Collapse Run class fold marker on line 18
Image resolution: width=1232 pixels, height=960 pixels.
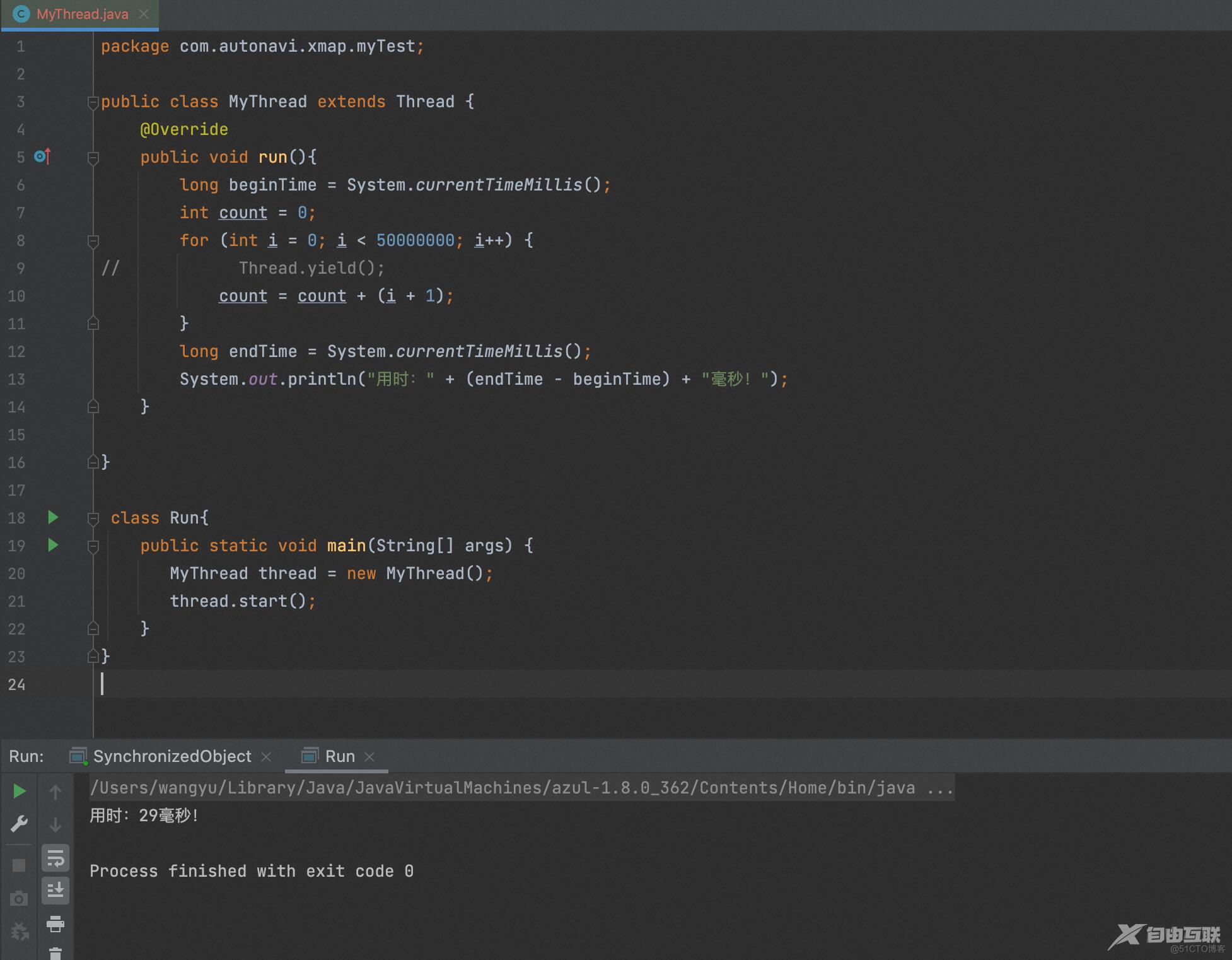[x=93, y=518]
